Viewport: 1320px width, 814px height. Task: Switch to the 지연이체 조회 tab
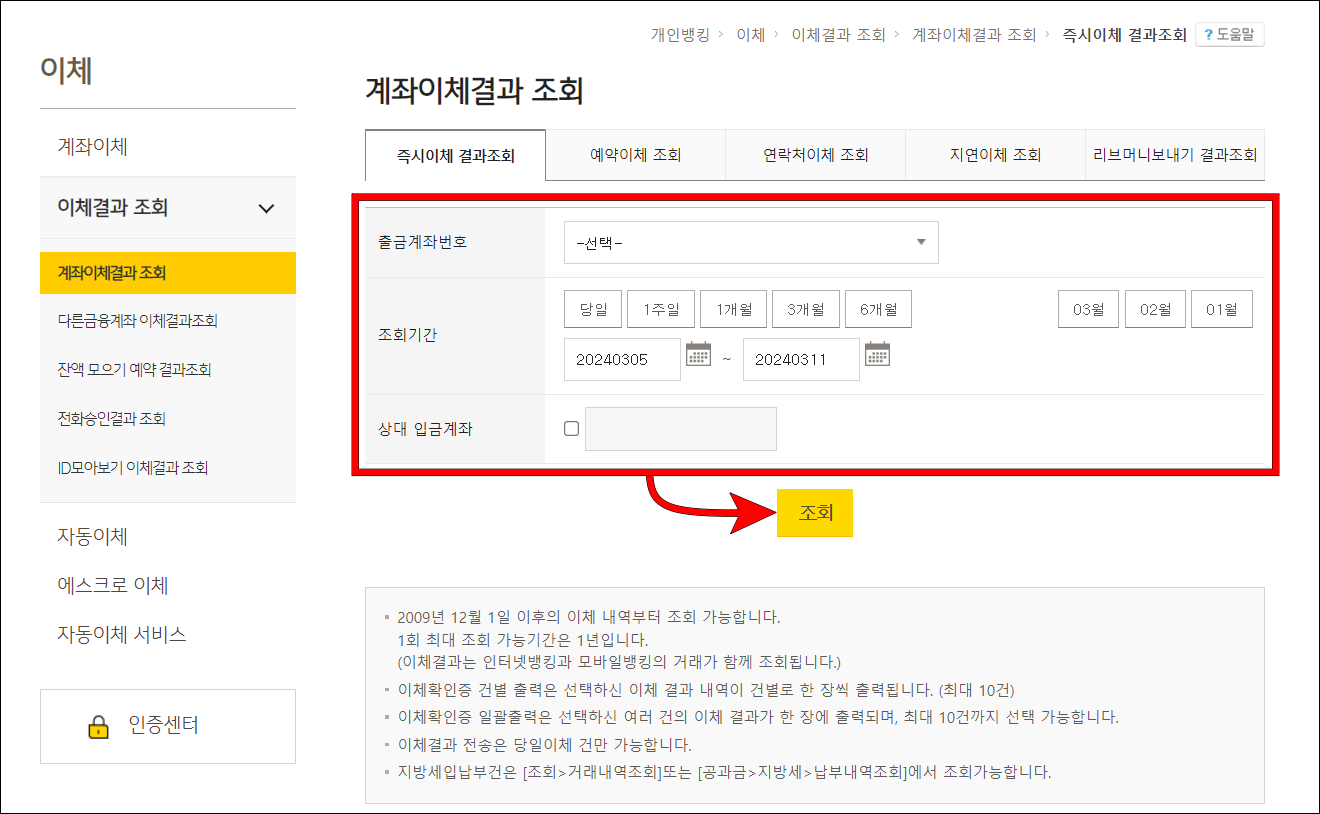point(995,155)
